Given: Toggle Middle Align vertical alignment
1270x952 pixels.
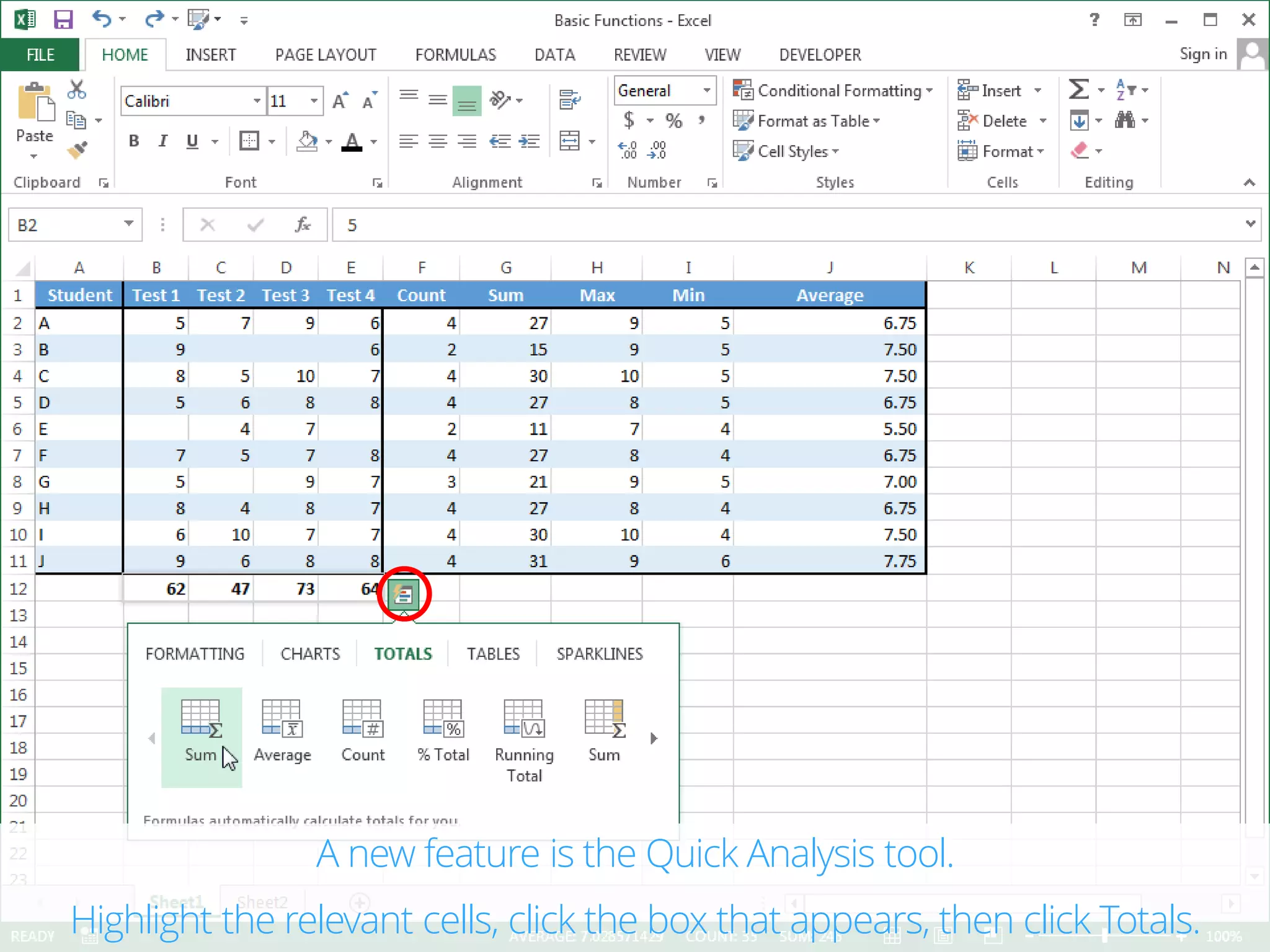Looking at the screenshot, I should click(438, 100).
